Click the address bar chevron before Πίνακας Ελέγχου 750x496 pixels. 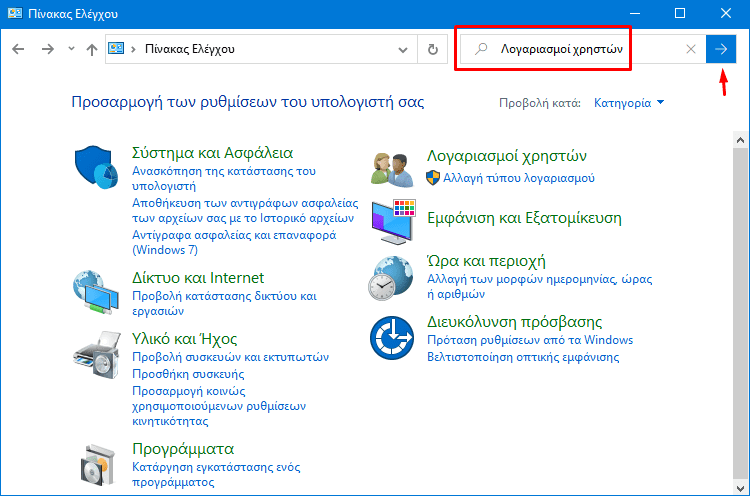(133, 49)
